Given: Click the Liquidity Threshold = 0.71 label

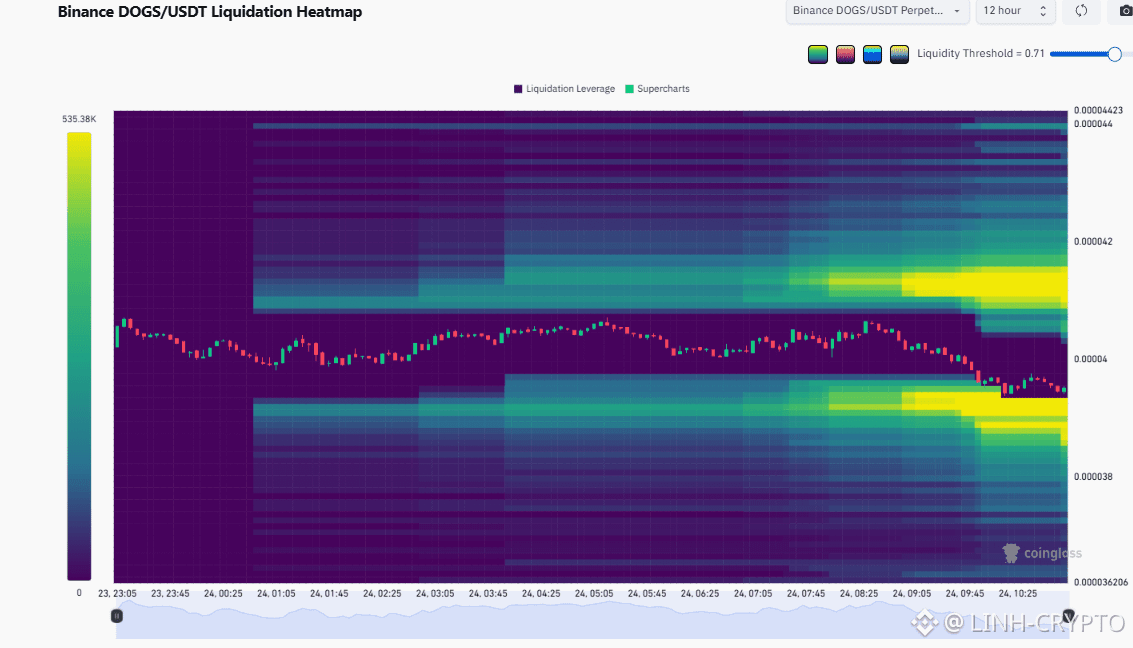Looking at the screenshot, I should [981, 53].
